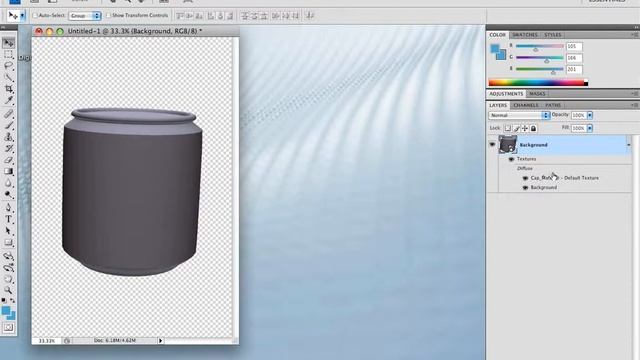Select the Gradient tool
640x360 pixels.
(x=8, y=171)
